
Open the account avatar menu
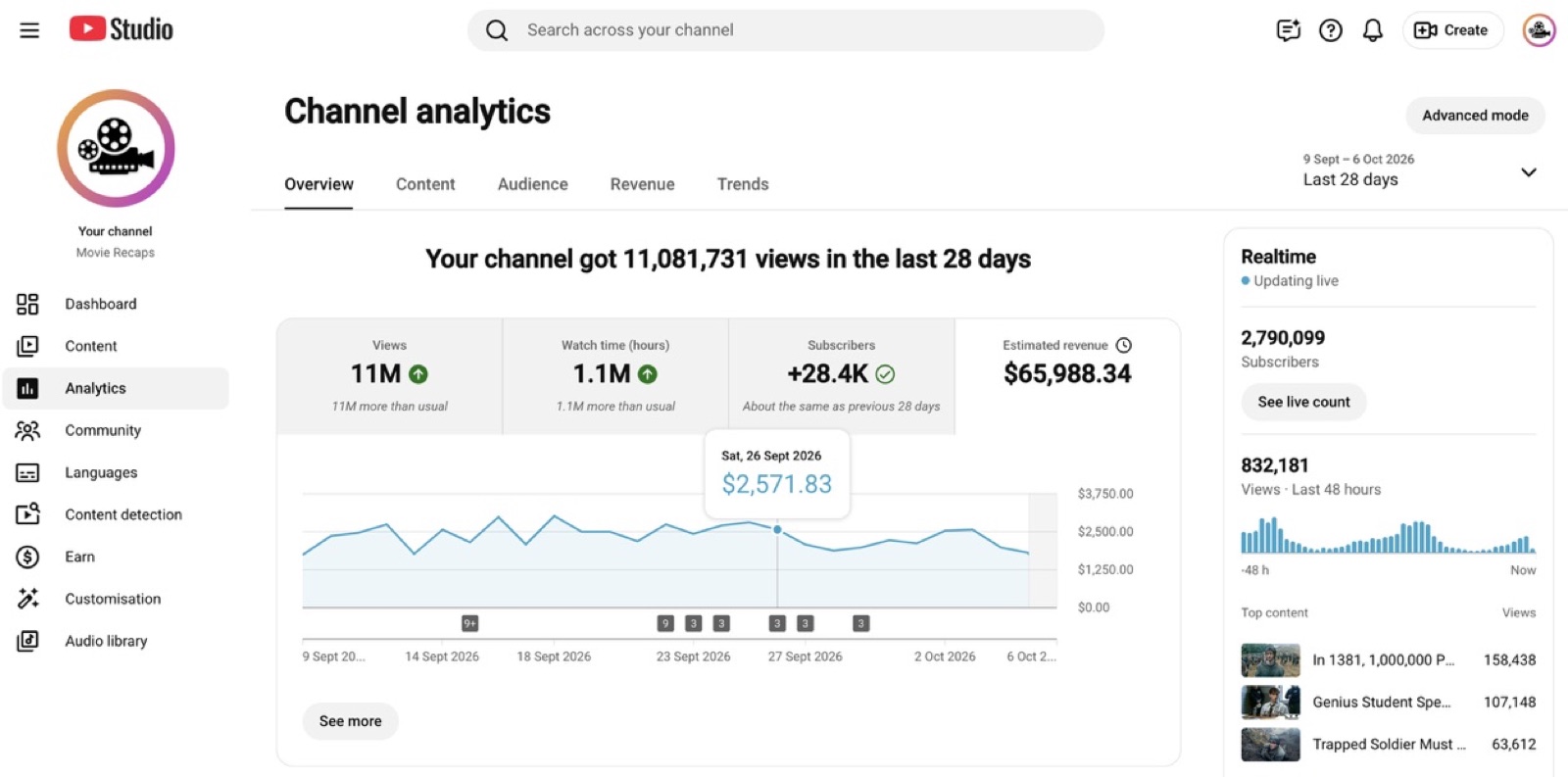(x=1539, y=30)
